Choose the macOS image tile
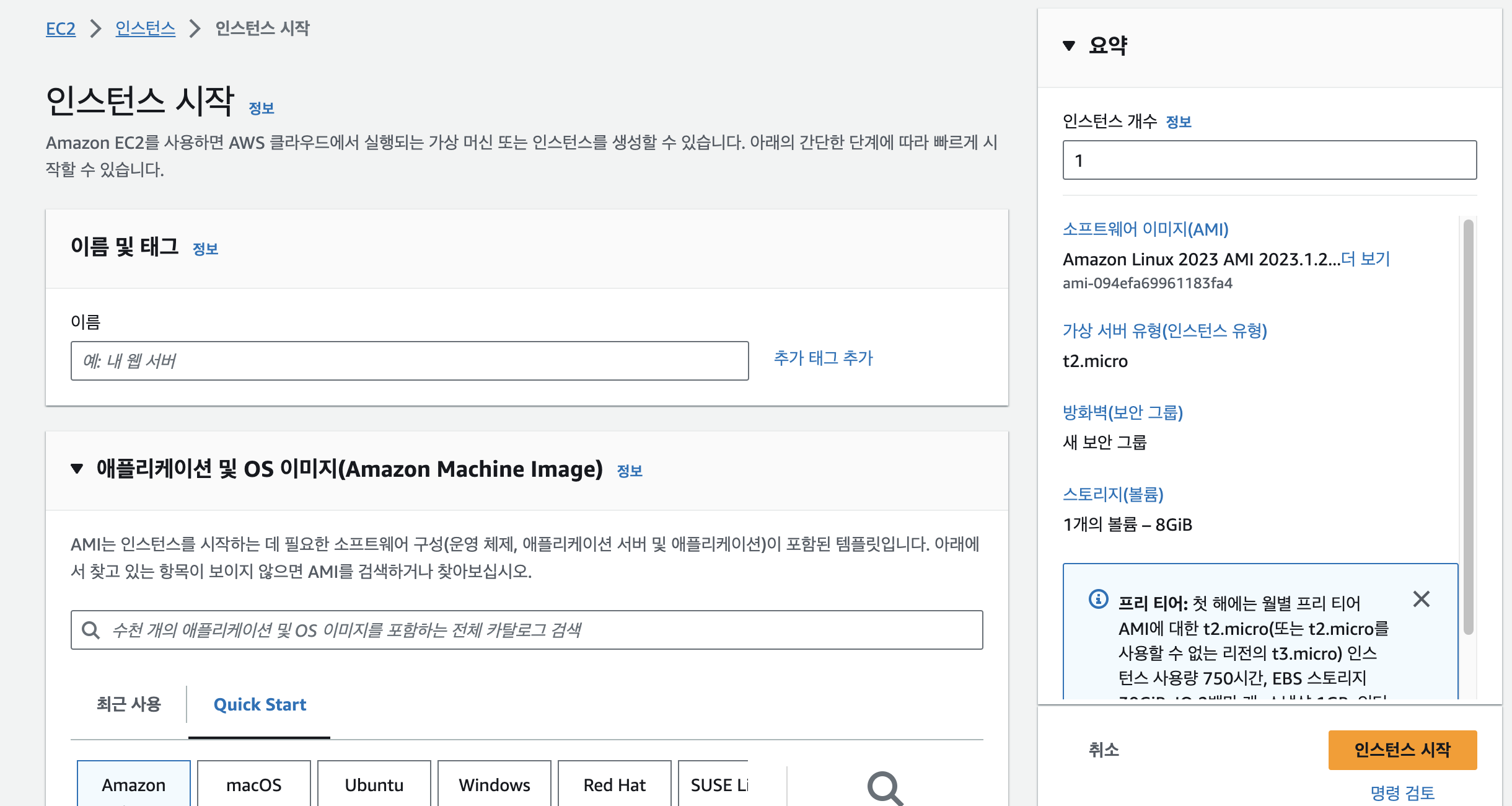The width and height of the screenshot is (1512, 806). 253,784
